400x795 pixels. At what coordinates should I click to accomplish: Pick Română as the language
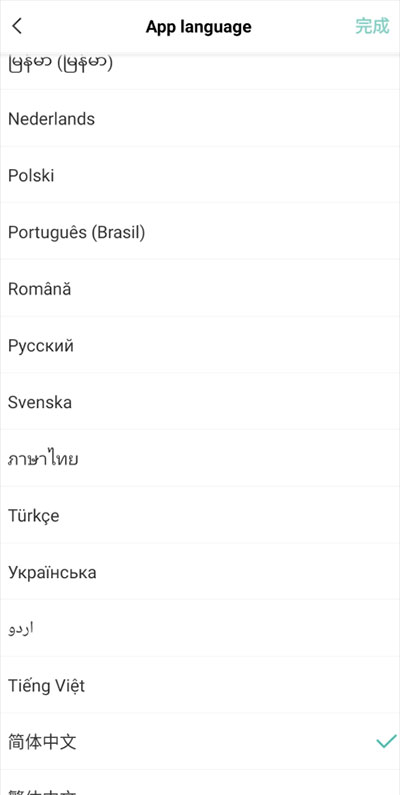click(200, 289)
